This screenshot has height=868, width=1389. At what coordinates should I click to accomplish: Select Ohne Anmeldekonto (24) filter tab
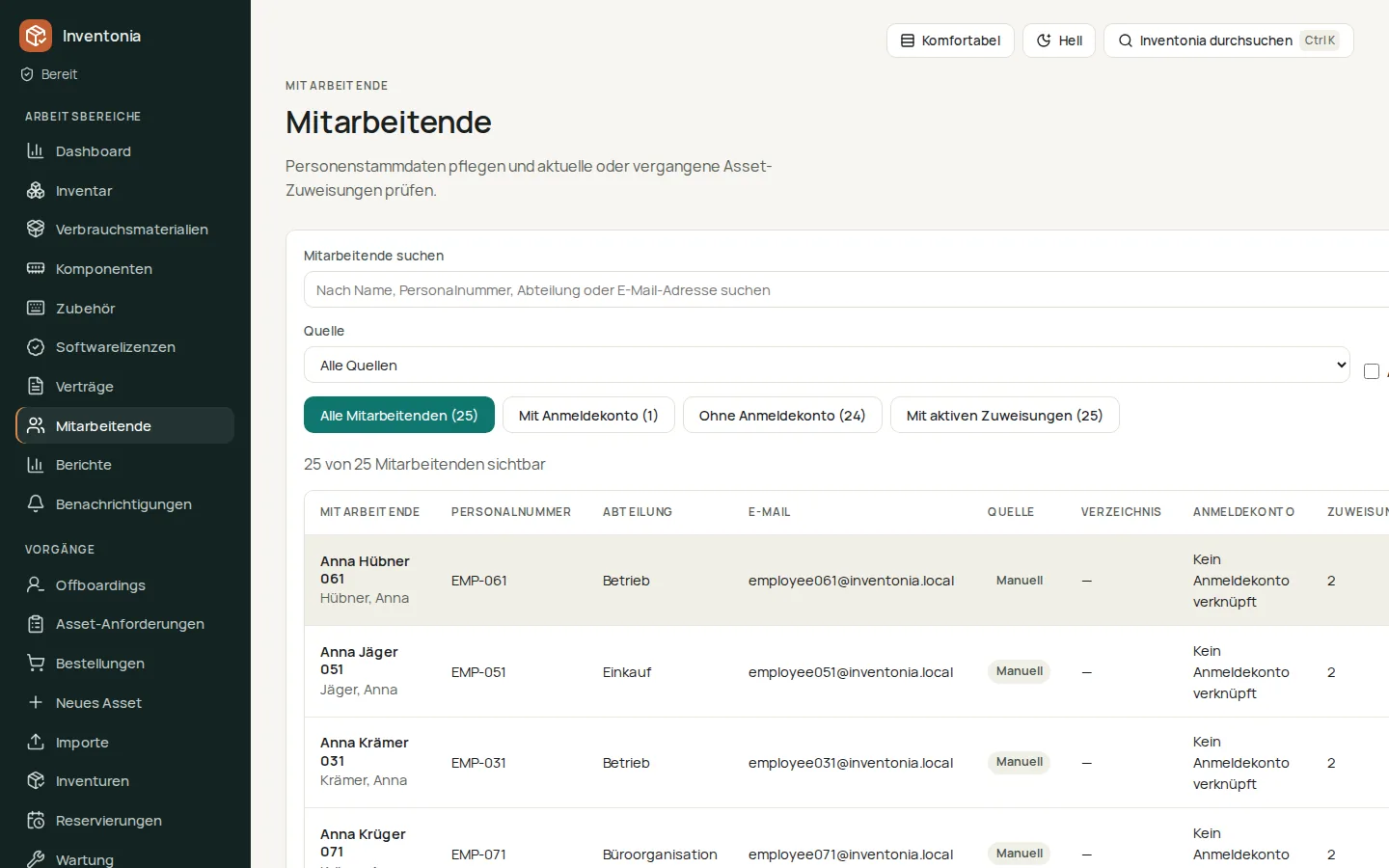point(782,415)
